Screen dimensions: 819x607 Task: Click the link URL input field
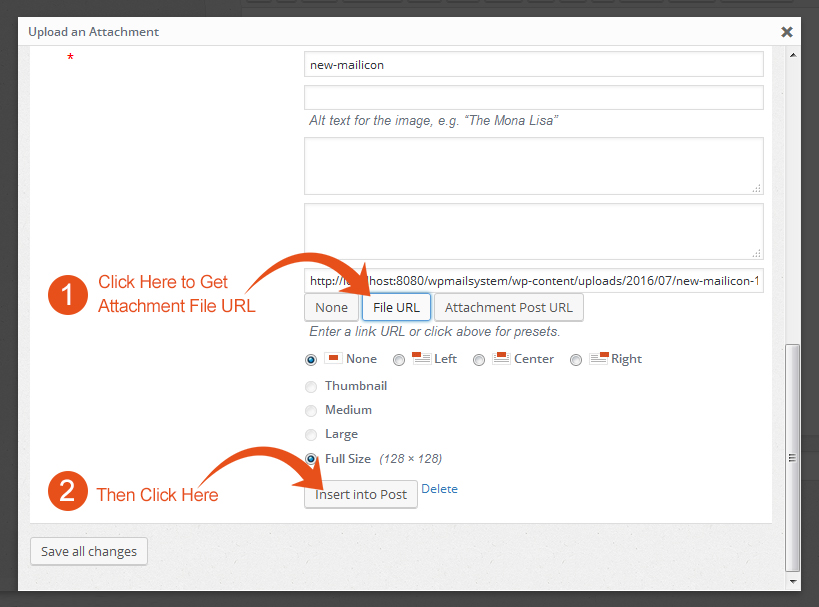coord(533,281)
